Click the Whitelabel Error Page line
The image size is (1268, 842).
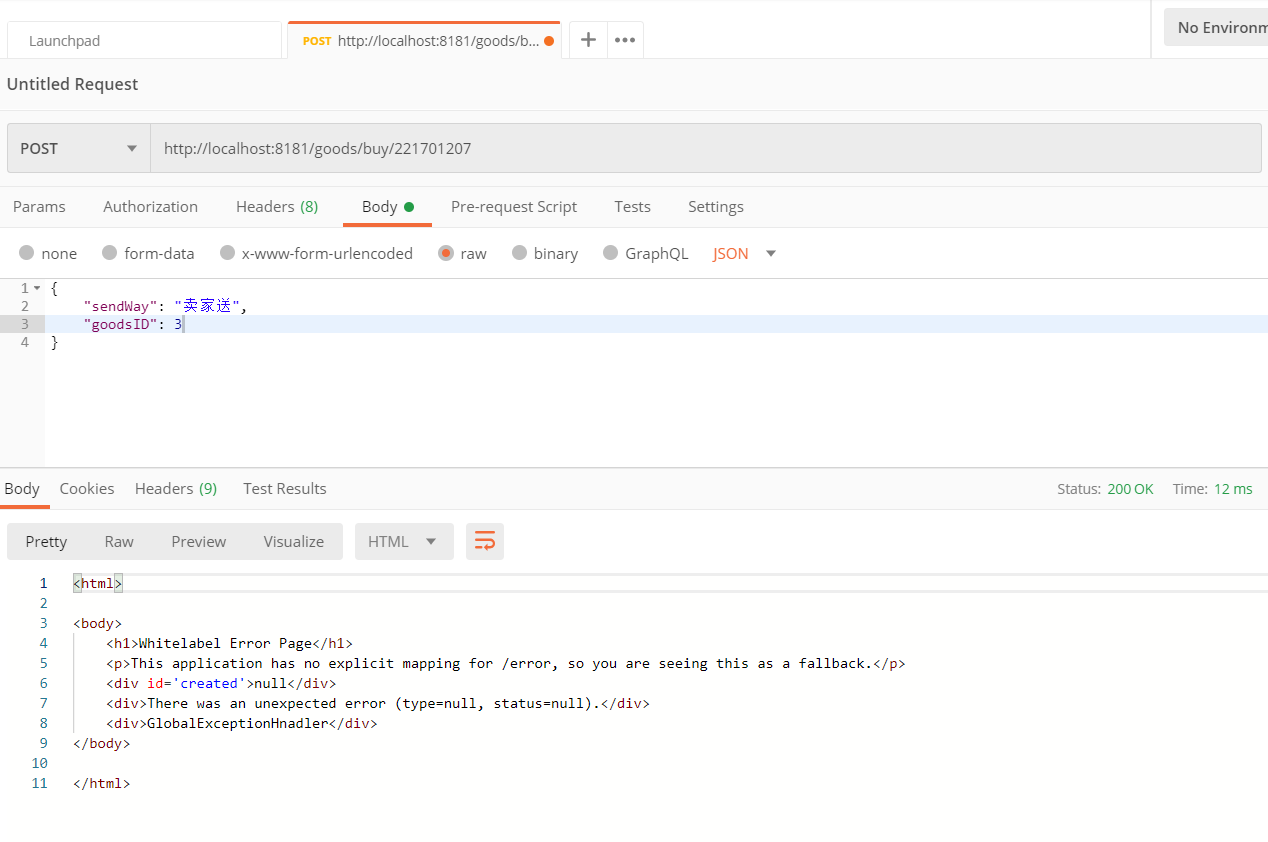tap(229, 643)
